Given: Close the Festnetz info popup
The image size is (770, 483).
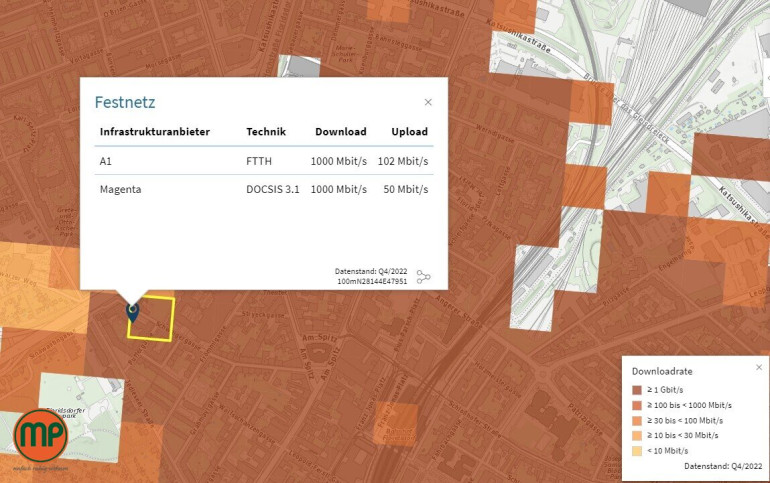Looking at the screenshot, I should coord(428,102).
